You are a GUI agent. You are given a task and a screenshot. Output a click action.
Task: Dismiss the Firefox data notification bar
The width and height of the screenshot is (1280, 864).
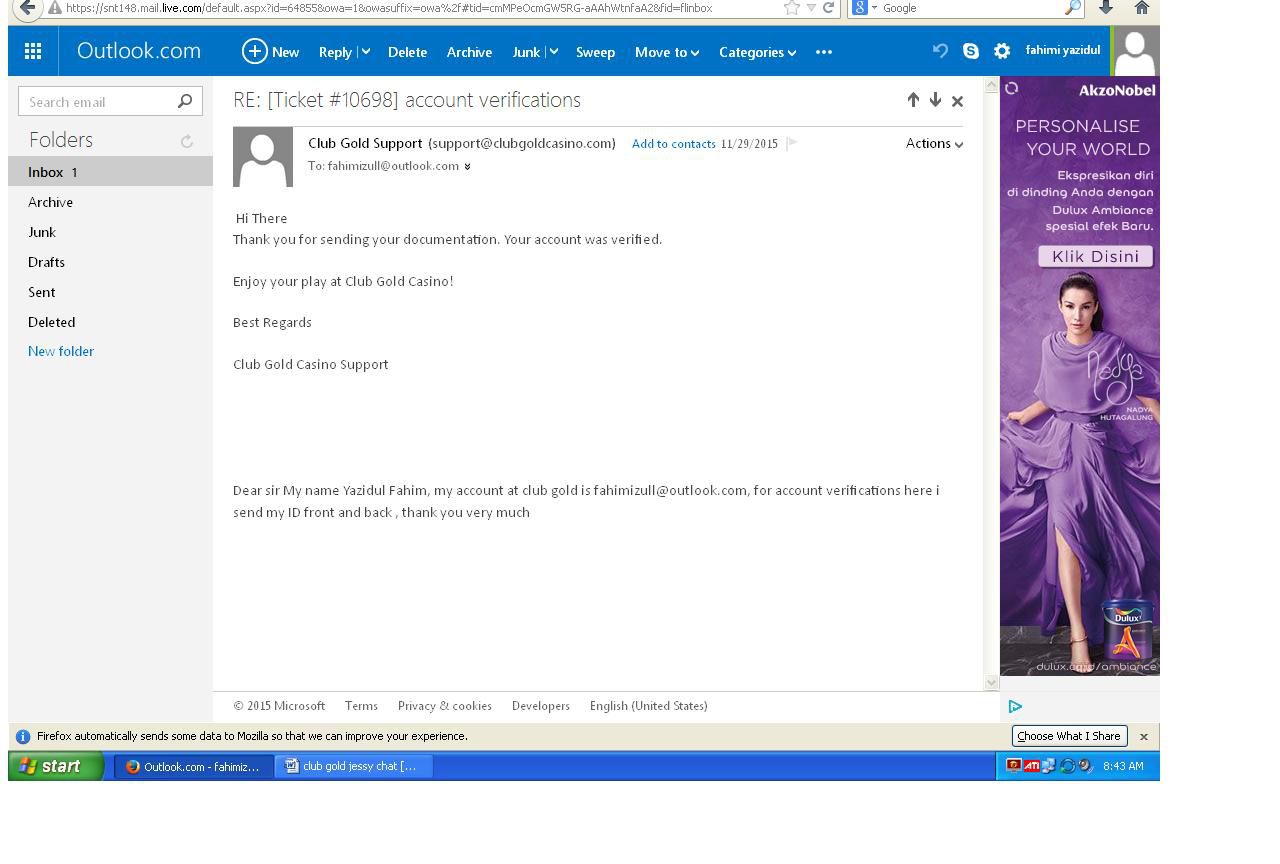click(1144, 737)
